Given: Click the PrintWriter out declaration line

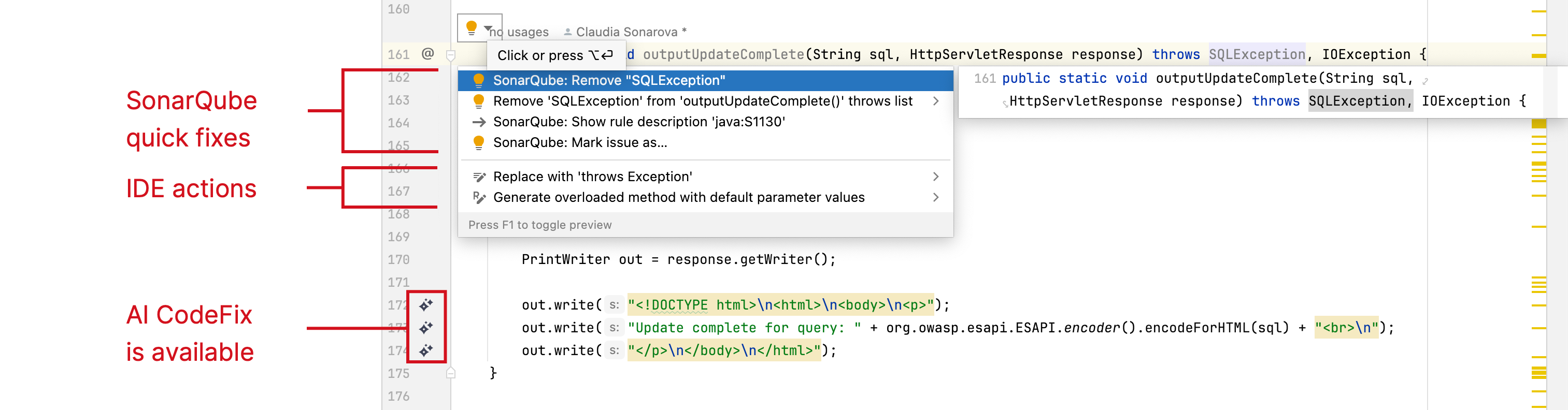Looking at the screenshot, I should [x=679, y=259].
